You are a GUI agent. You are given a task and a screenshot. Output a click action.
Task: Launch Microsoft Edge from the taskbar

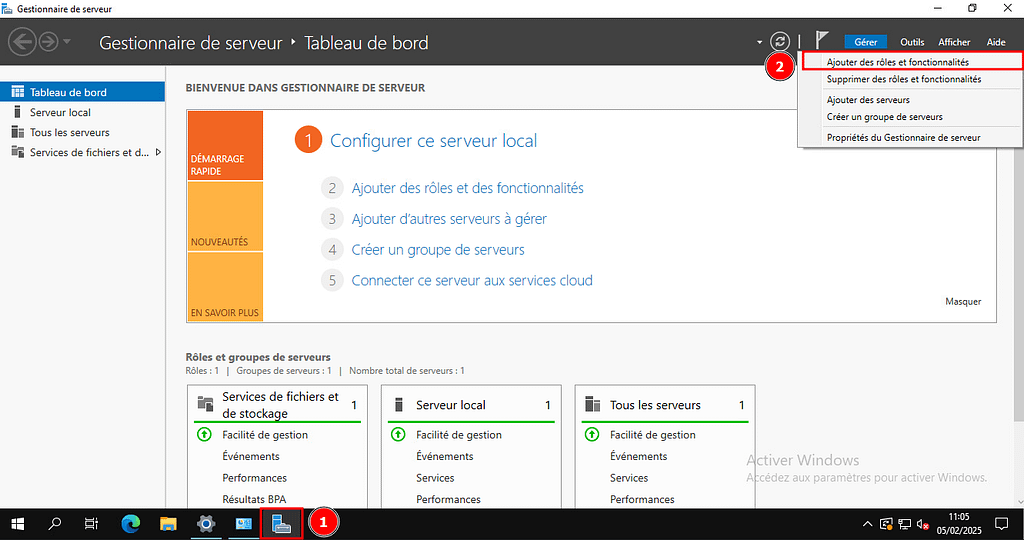131,523
